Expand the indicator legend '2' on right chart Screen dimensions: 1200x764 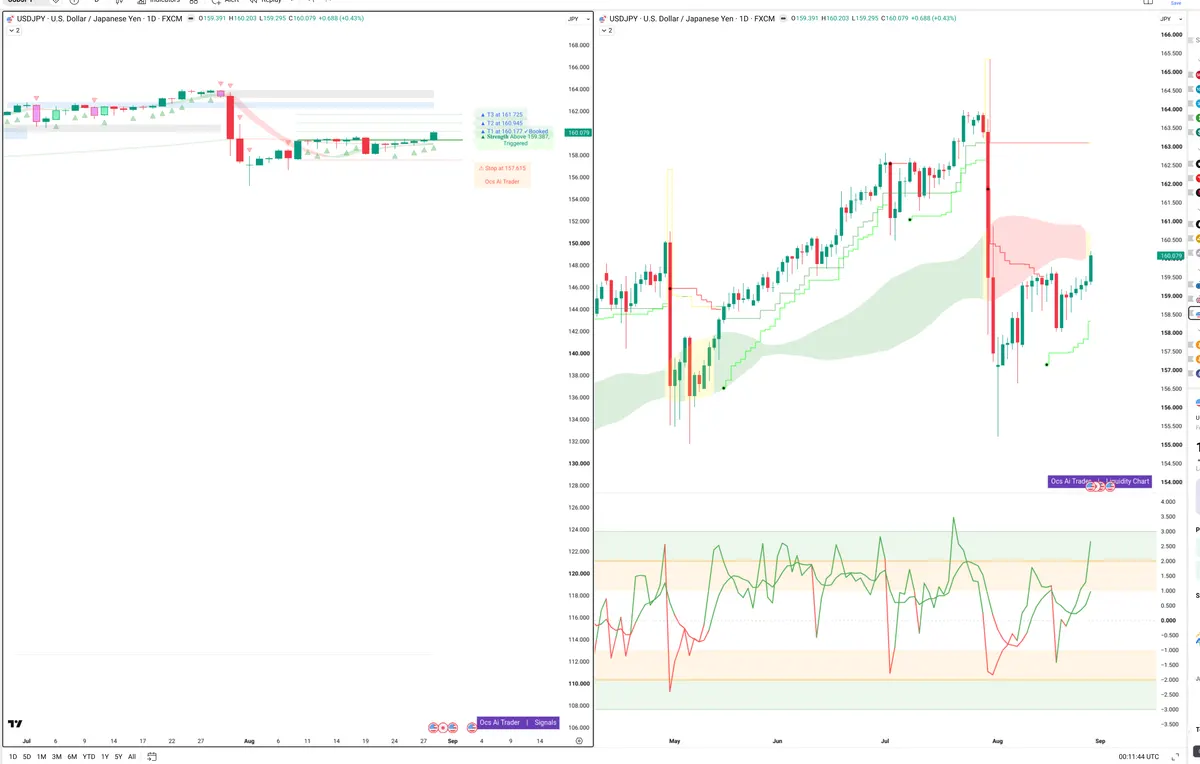point(607,31)
